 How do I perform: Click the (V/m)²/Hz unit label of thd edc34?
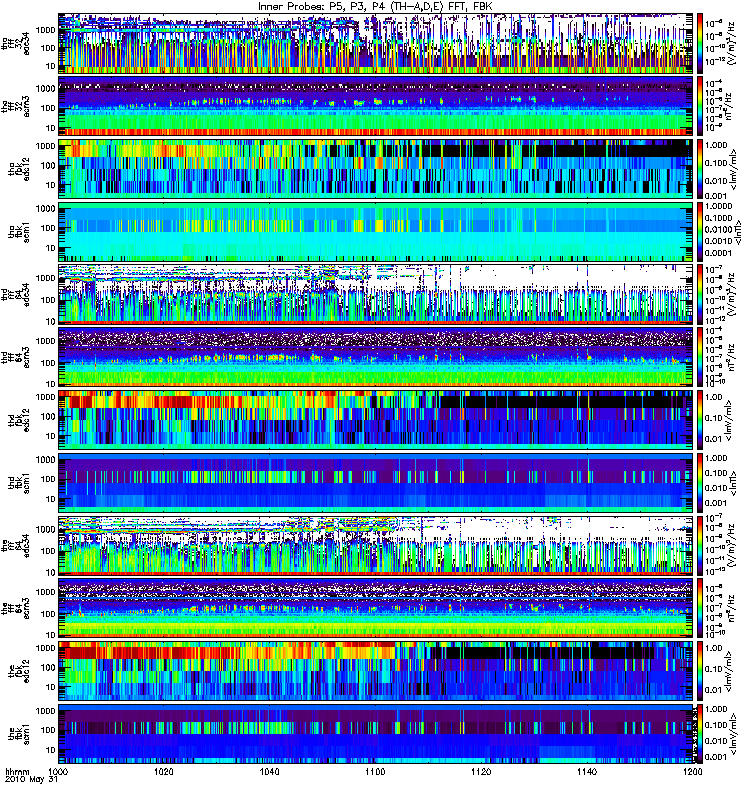tap(732, 294)
